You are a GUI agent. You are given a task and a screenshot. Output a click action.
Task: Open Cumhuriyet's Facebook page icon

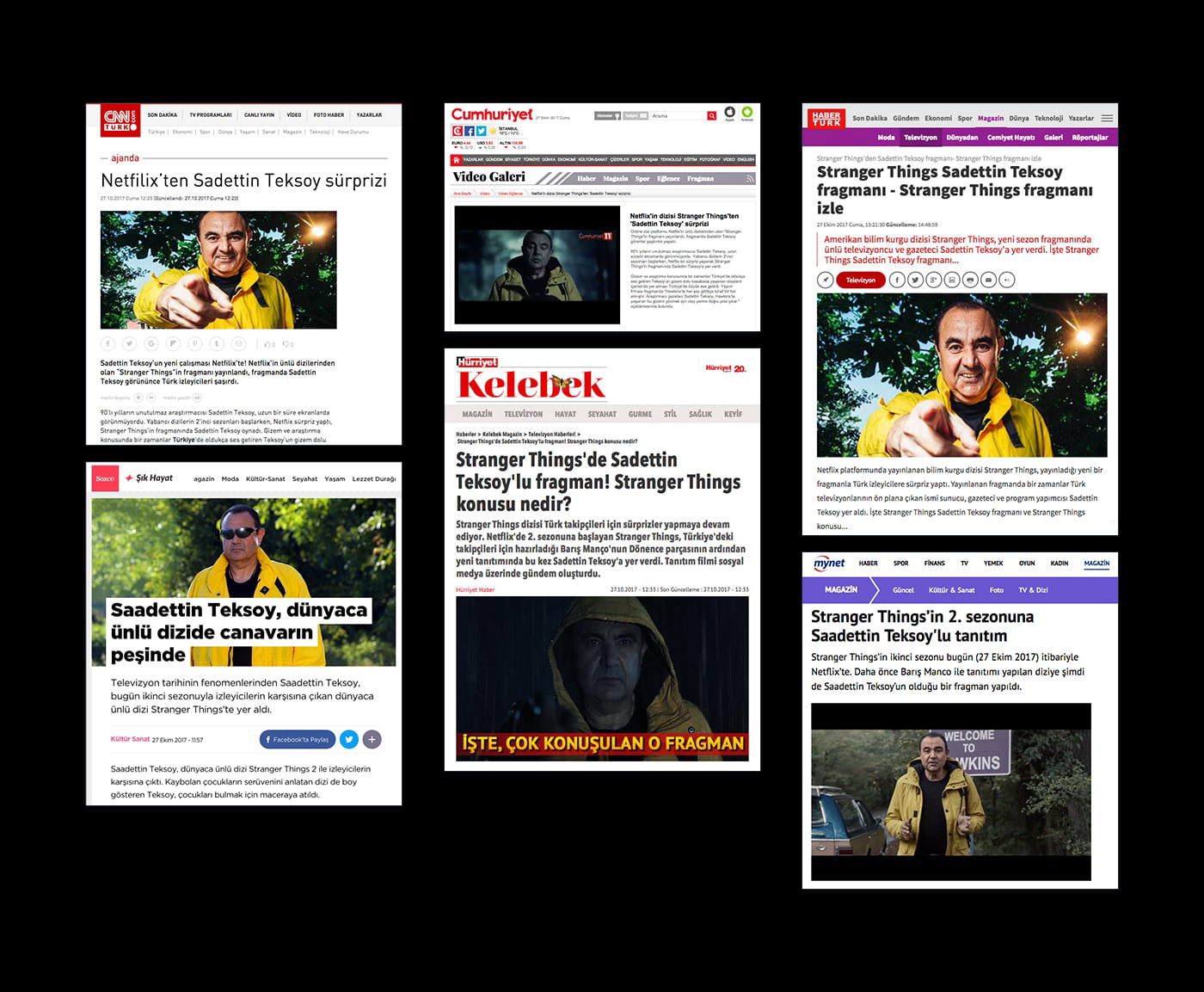470,131
